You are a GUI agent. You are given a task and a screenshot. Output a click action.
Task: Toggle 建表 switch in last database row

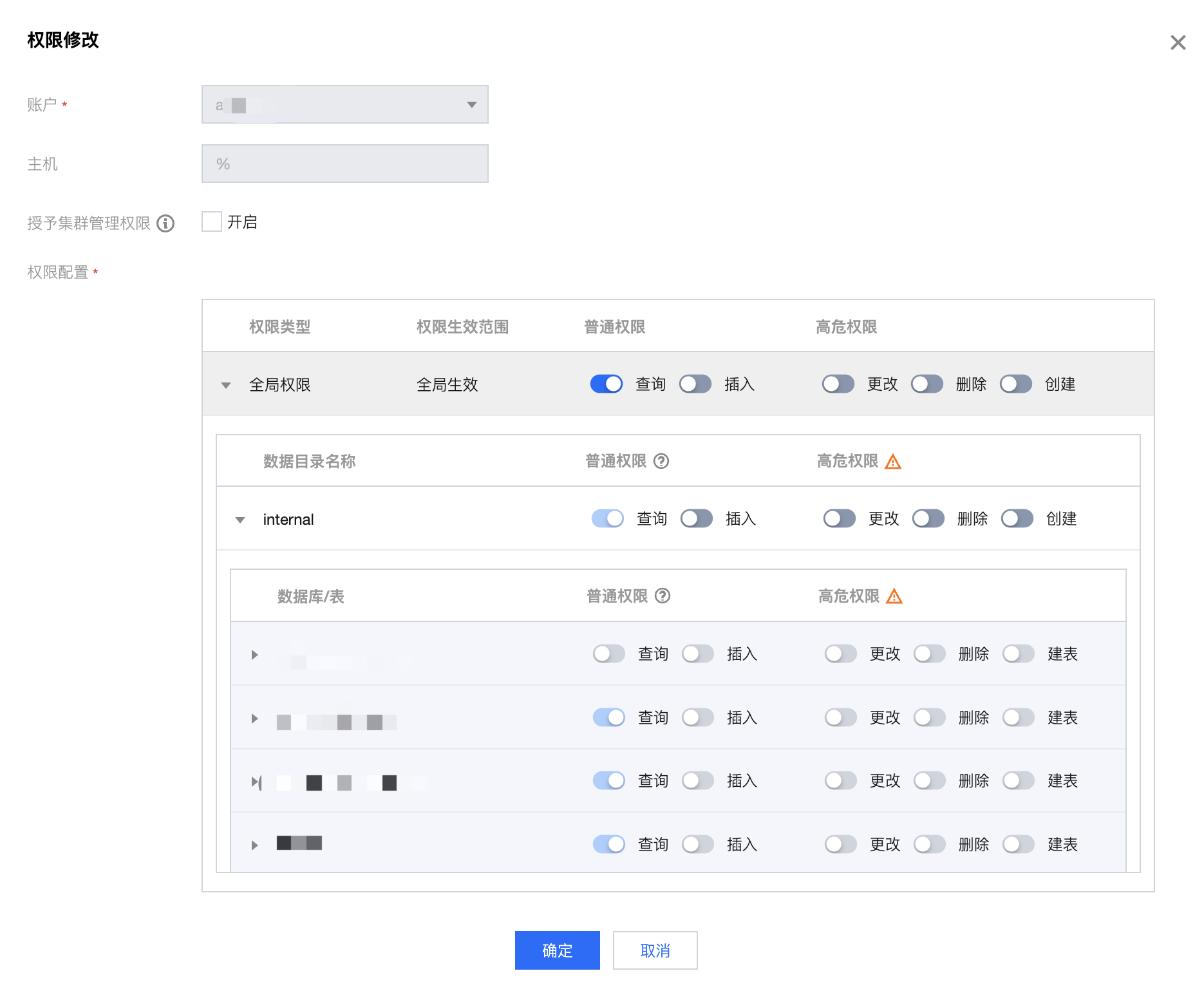pos(1018,845)
